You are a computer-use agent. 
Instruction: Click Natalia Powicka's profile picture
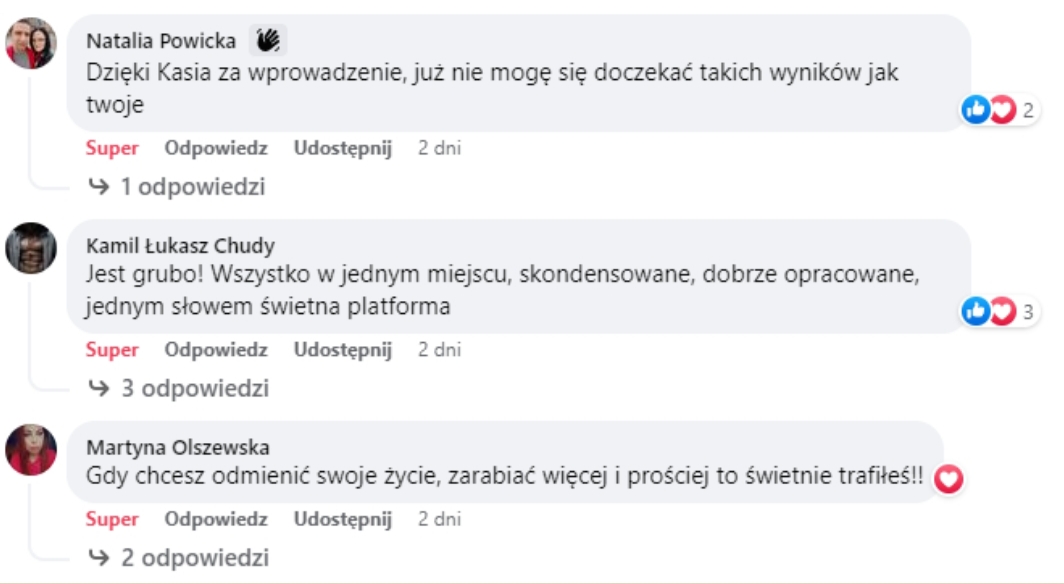(x=31, y=44)
